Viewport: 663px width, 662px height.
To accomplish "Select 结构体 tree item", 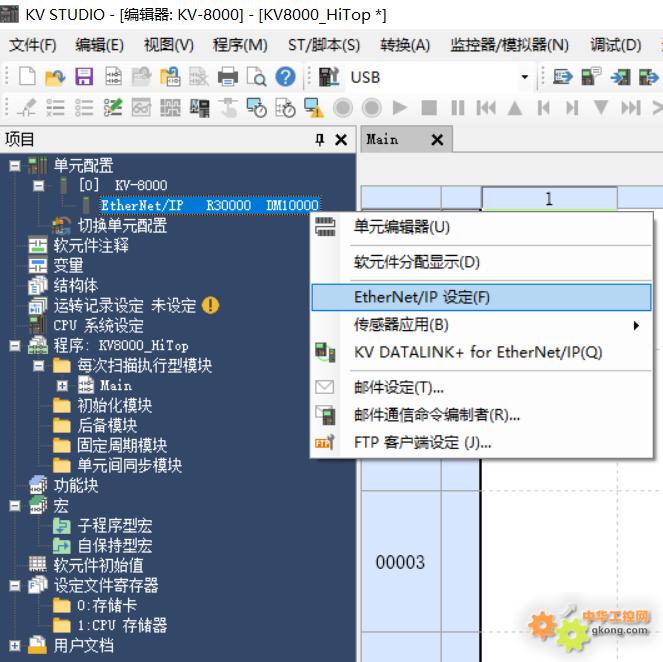I will click(x=76, y=285).
